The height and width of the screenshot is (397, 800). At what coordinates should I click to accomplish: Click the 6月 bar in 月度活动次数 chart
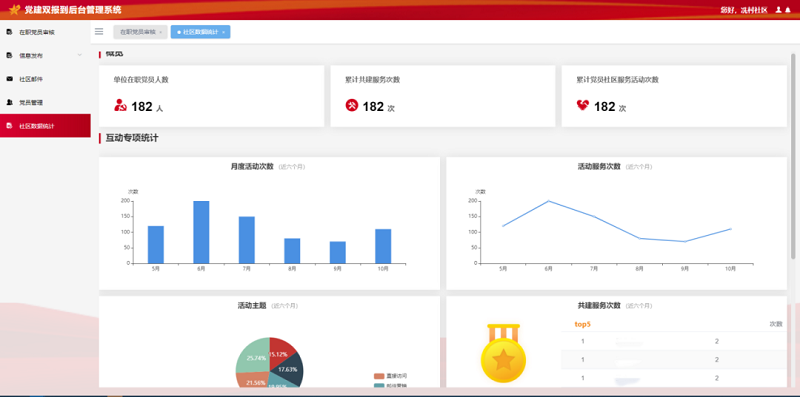click(201, 232)
